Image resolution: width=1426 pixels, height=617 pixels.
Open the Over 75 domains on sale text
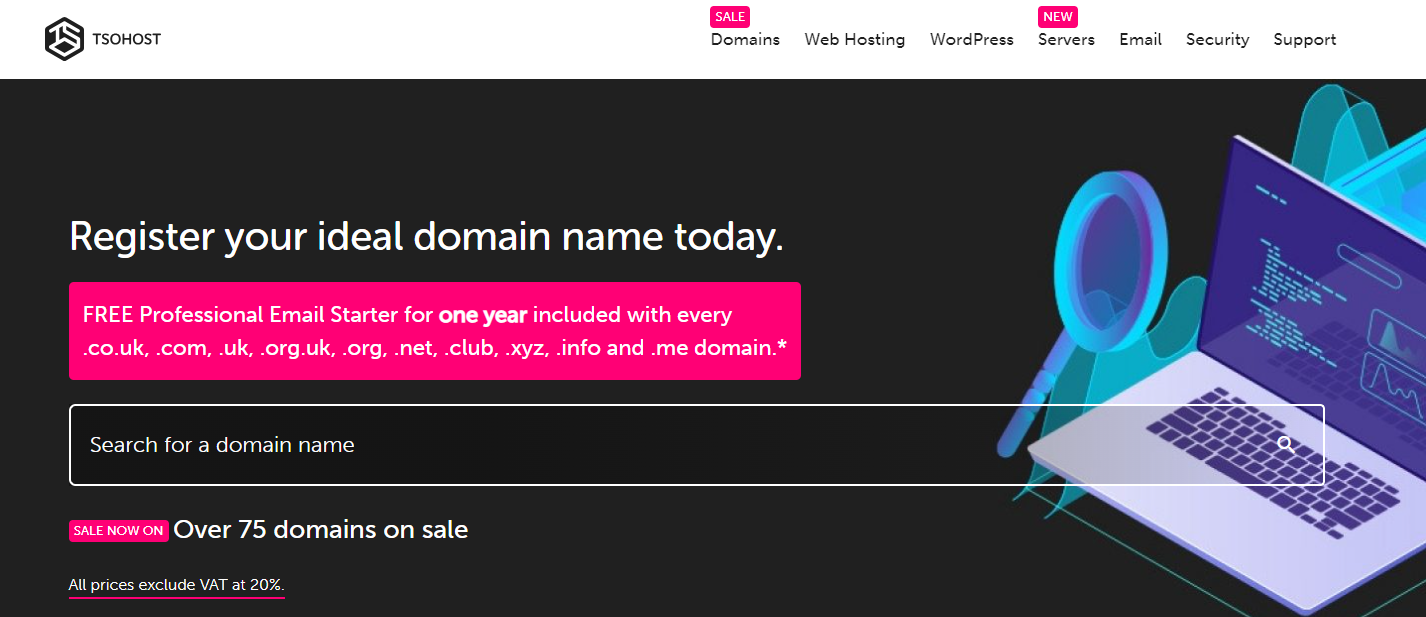coord(320,530)
